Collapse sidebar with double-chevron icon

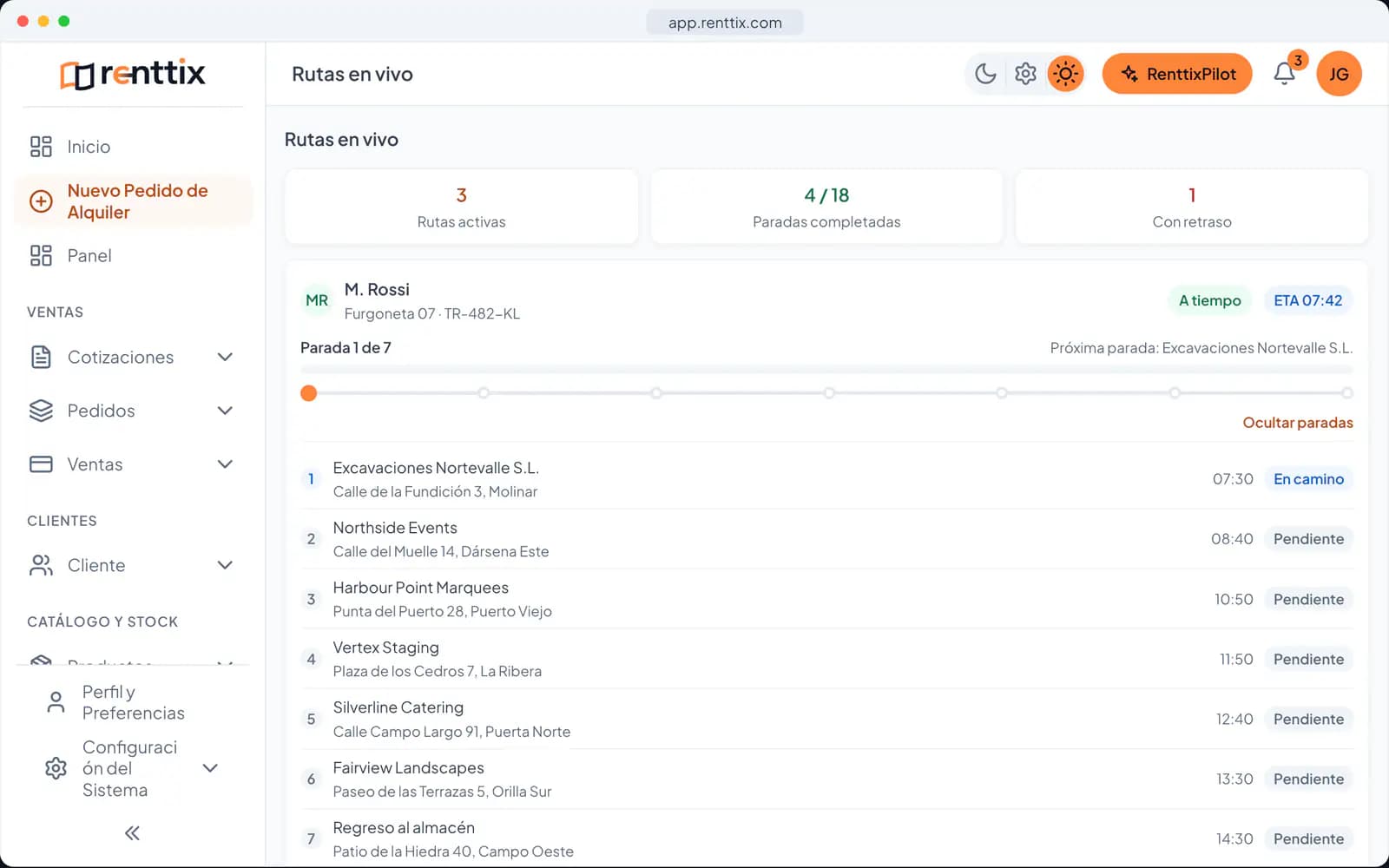pyautogui.click(x=132, y=833)
